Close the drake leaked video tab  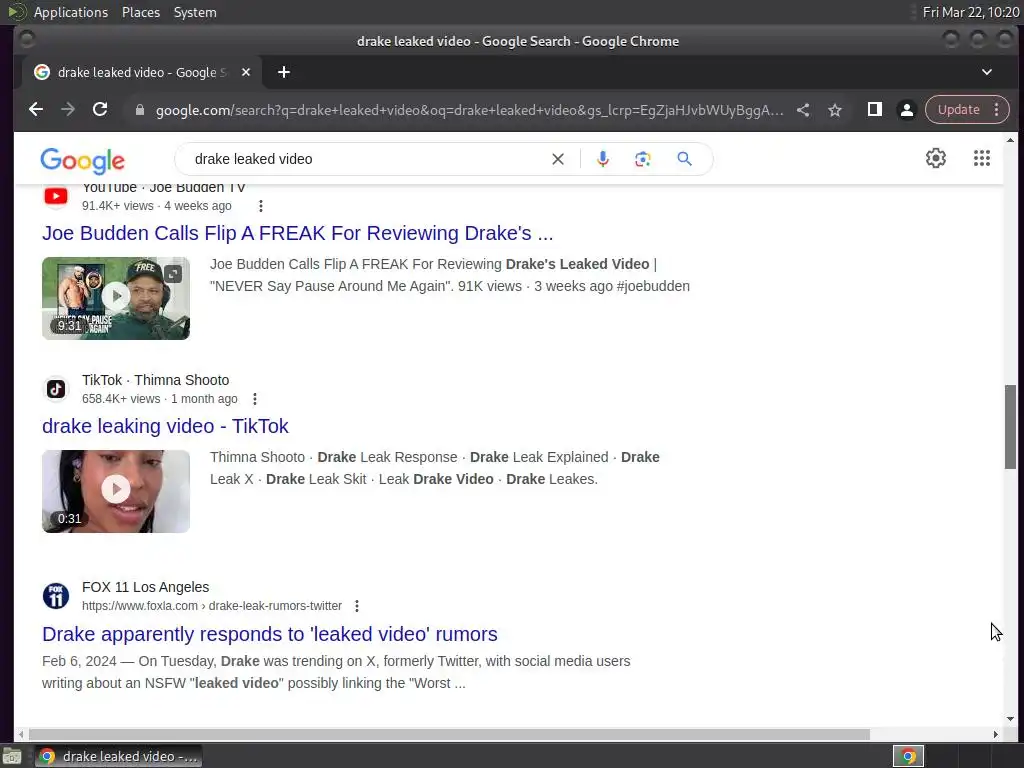(x=246, y=72)
